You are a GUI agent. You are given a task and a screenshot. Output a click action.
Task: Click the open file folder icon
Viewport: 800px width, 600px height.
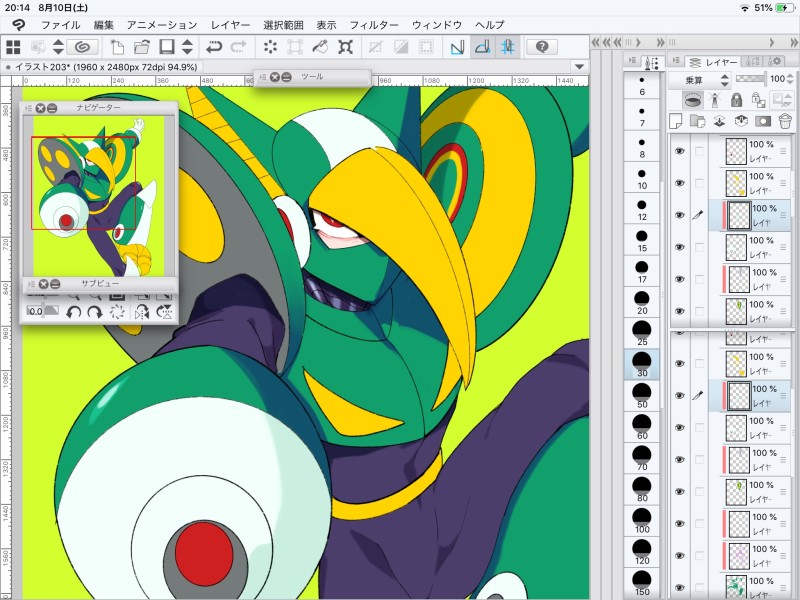coord(142,47)
